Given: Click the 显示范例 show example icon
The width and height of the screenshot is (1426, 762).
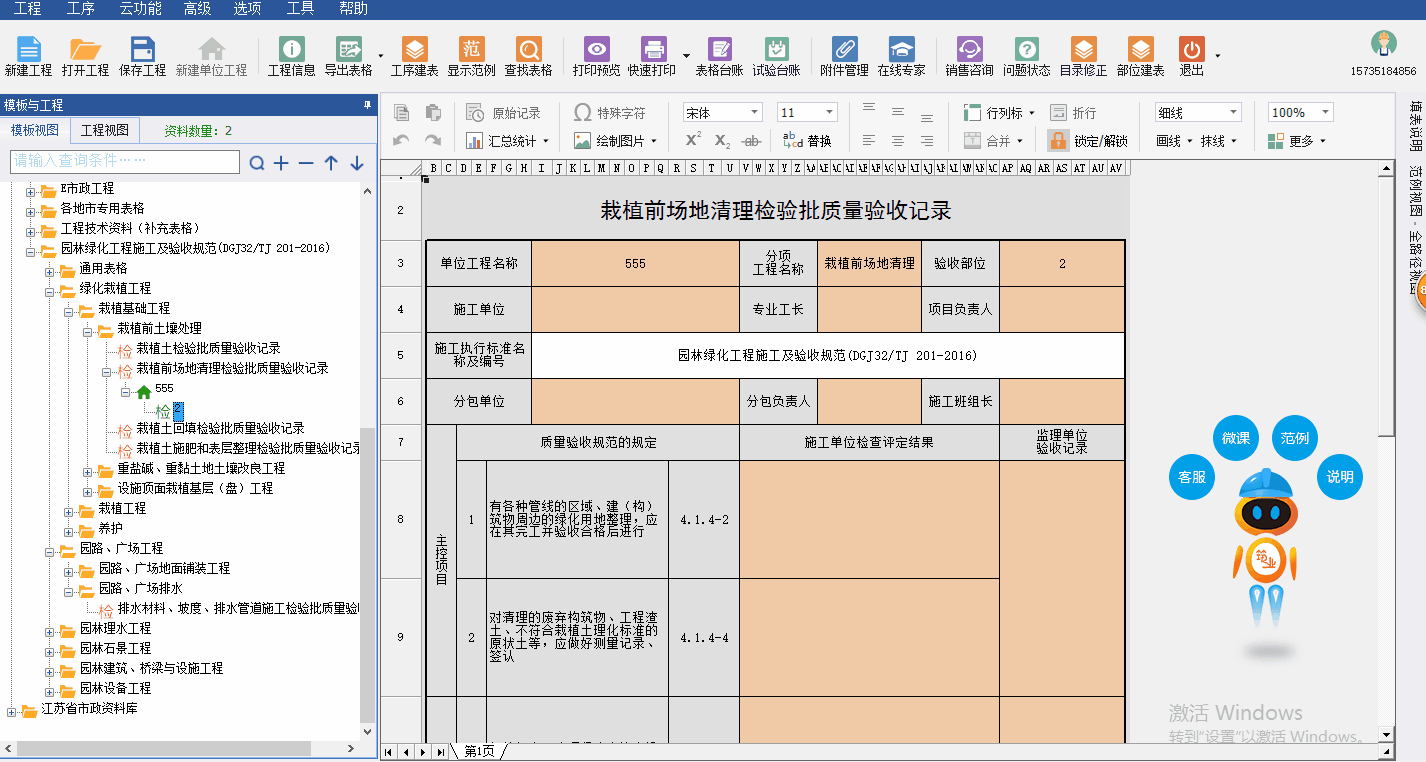Looking at the screenshot, I should click(x=471, y=56).
